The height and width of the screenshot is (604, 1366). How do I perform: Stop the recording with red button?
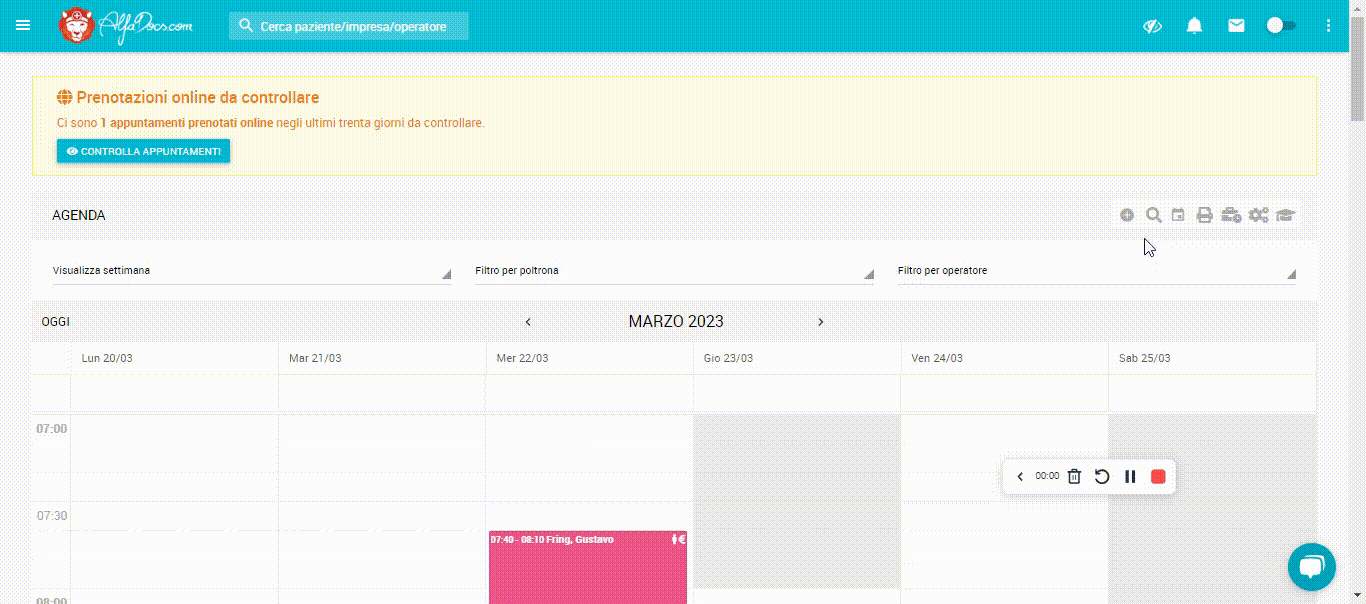click(1158, 477)
